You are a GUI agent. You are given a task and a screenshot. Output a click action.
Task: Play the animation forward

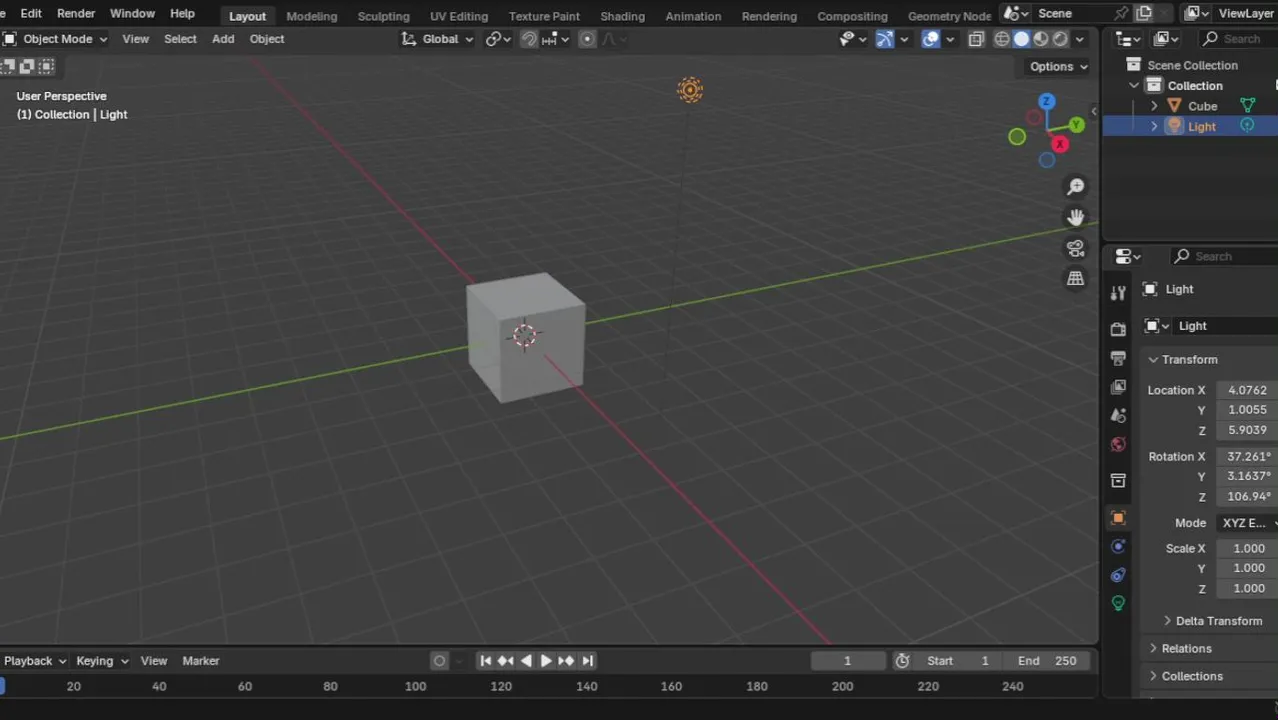click(545, 661)
